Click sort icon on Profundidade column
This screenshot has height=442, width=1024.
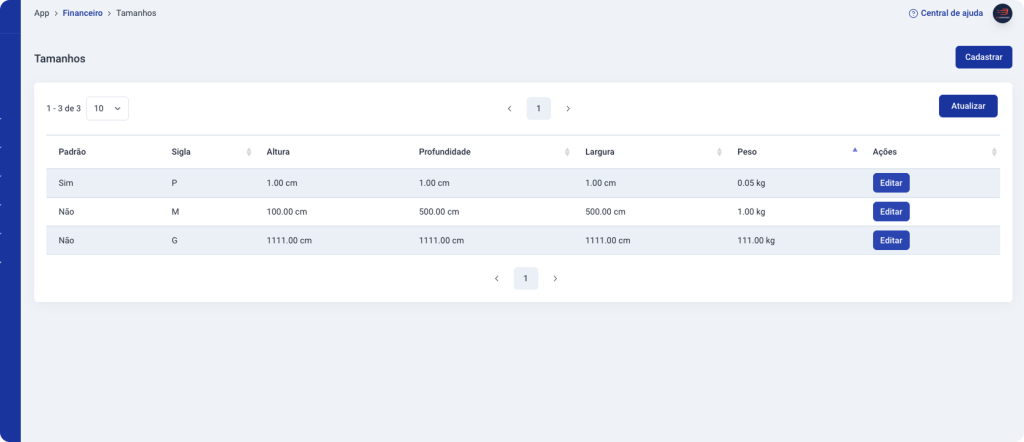point(567,152)
